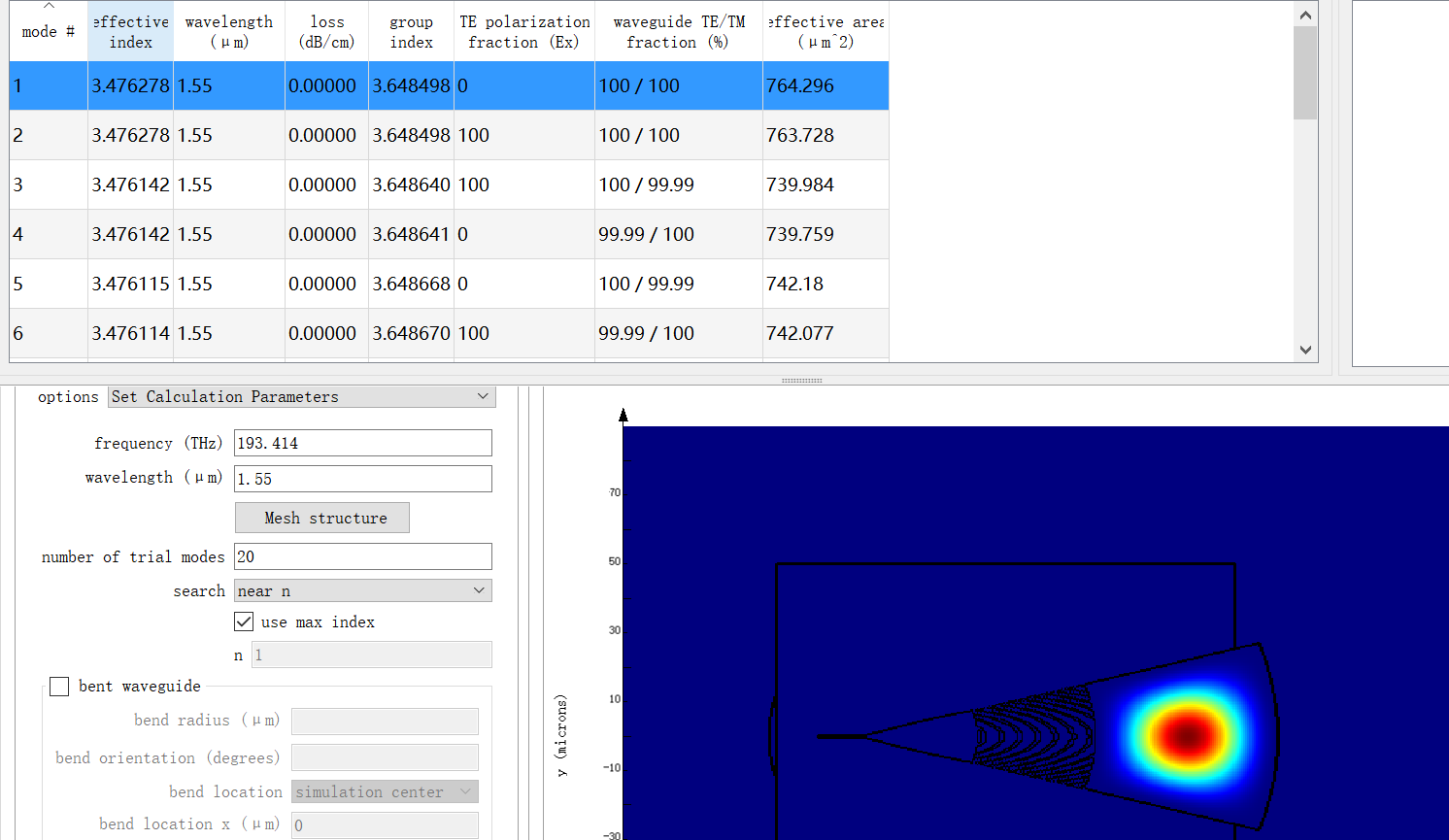Click the mode list scroll-up arrow
1449x840 pixels.
pos(1305,15)
